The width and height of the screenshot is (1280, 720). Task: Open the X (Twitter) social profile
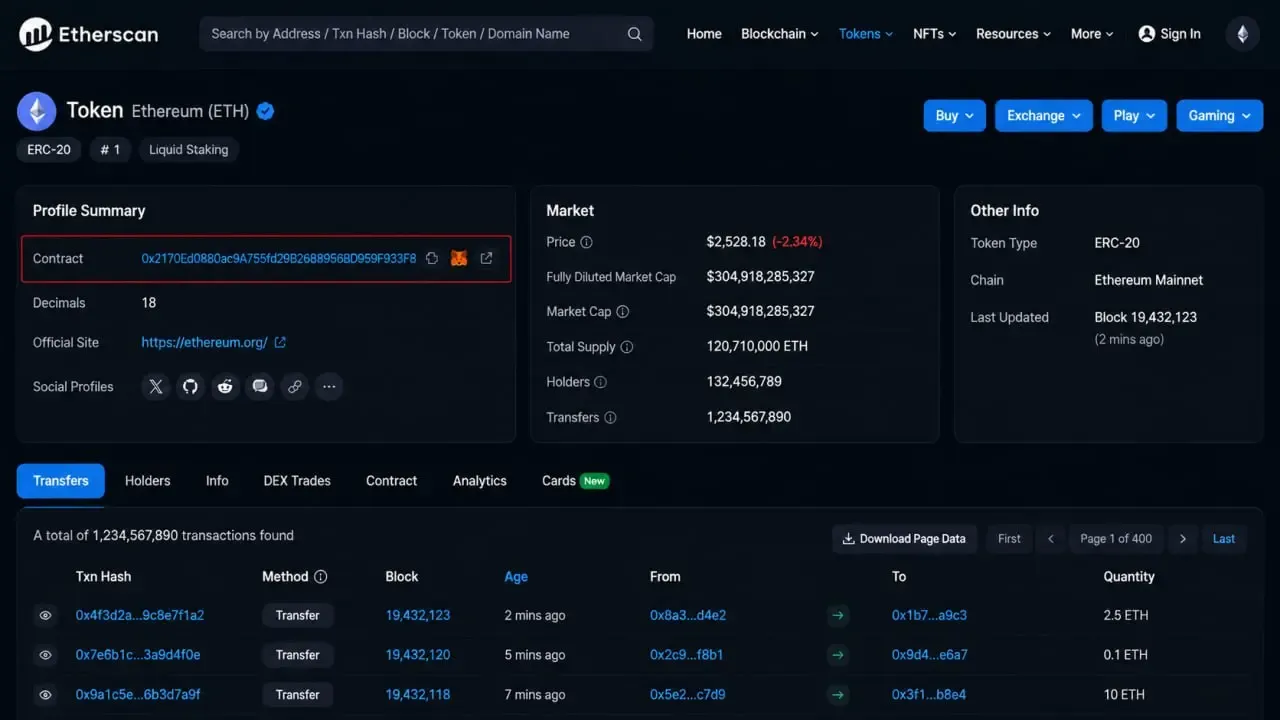(x=156, y=387)
